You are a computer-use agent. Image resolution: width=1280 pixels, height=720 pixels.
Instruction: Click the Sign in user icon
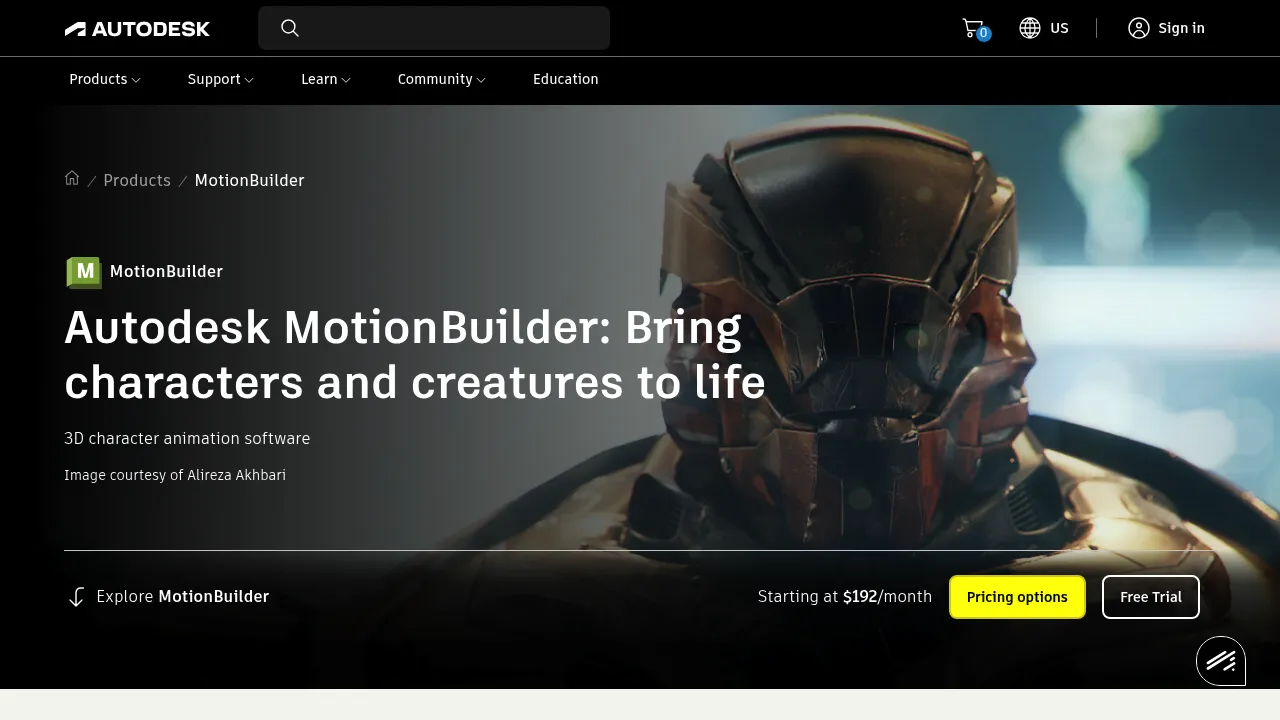1138,28
